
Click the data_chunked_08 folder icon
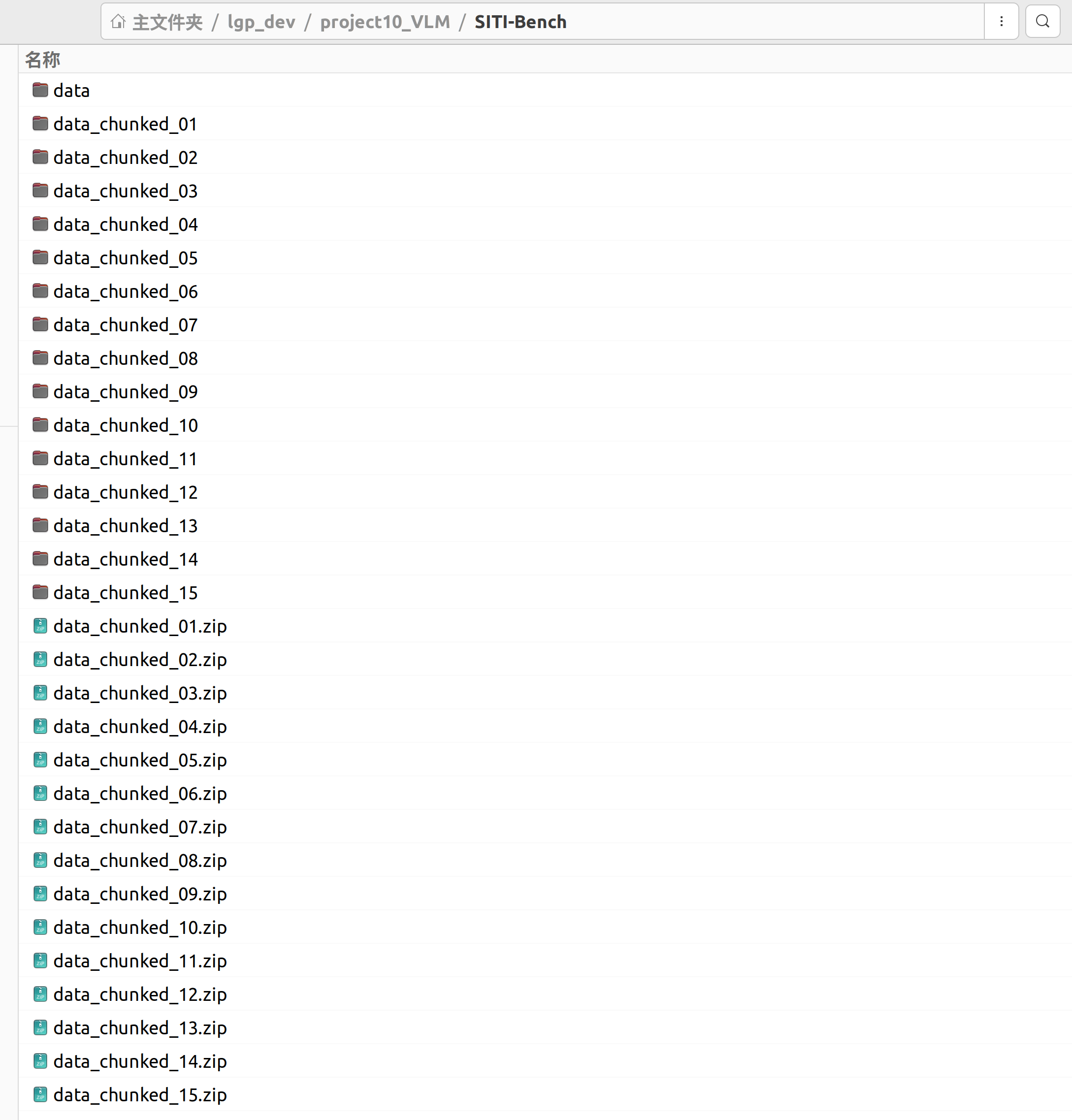pyautogui.click(x=40, y=358)
